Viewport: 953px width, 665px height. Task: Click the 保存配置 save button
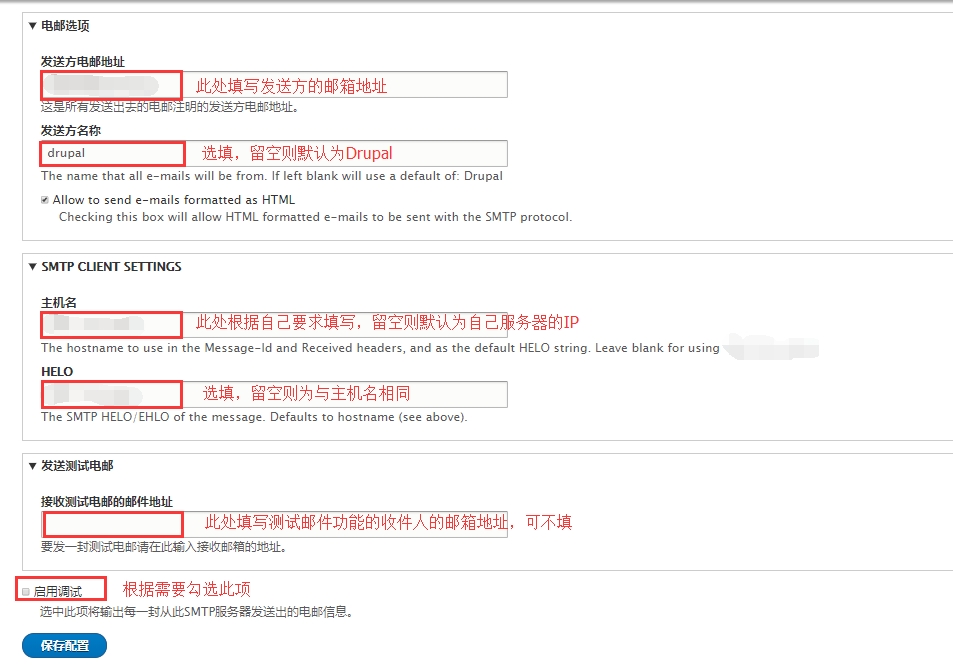click(x=64, y=646)
